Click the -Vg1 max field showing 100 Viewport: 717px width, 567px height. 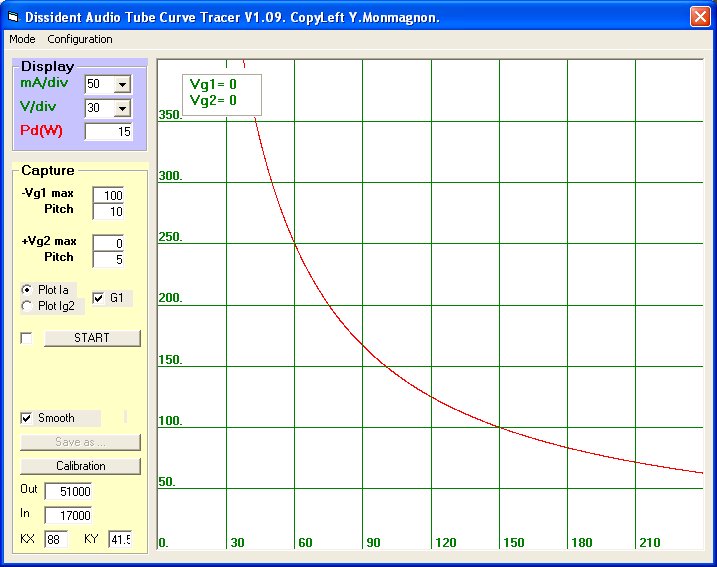(108, 195)
